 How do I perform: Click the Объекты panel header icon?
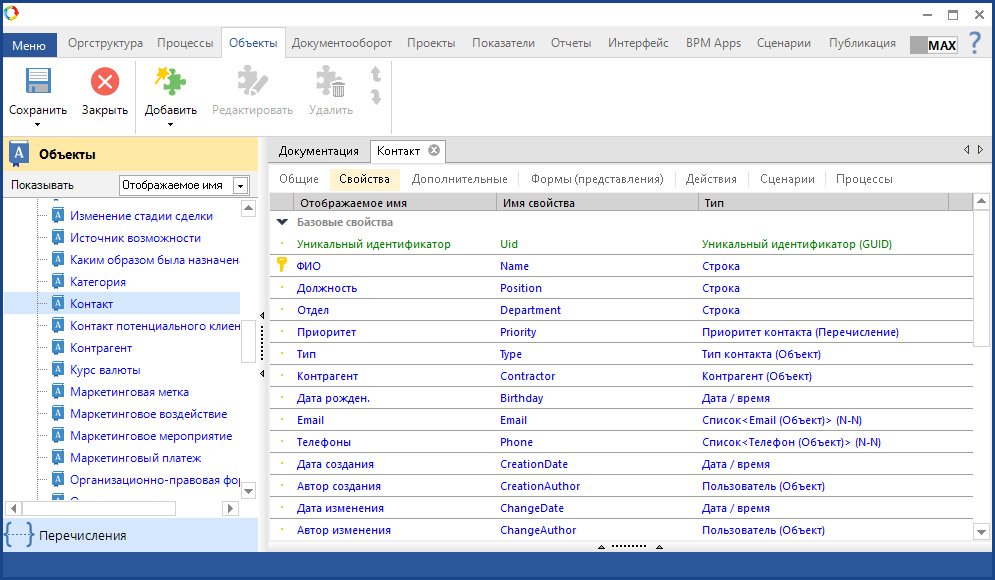coord(19,154)
